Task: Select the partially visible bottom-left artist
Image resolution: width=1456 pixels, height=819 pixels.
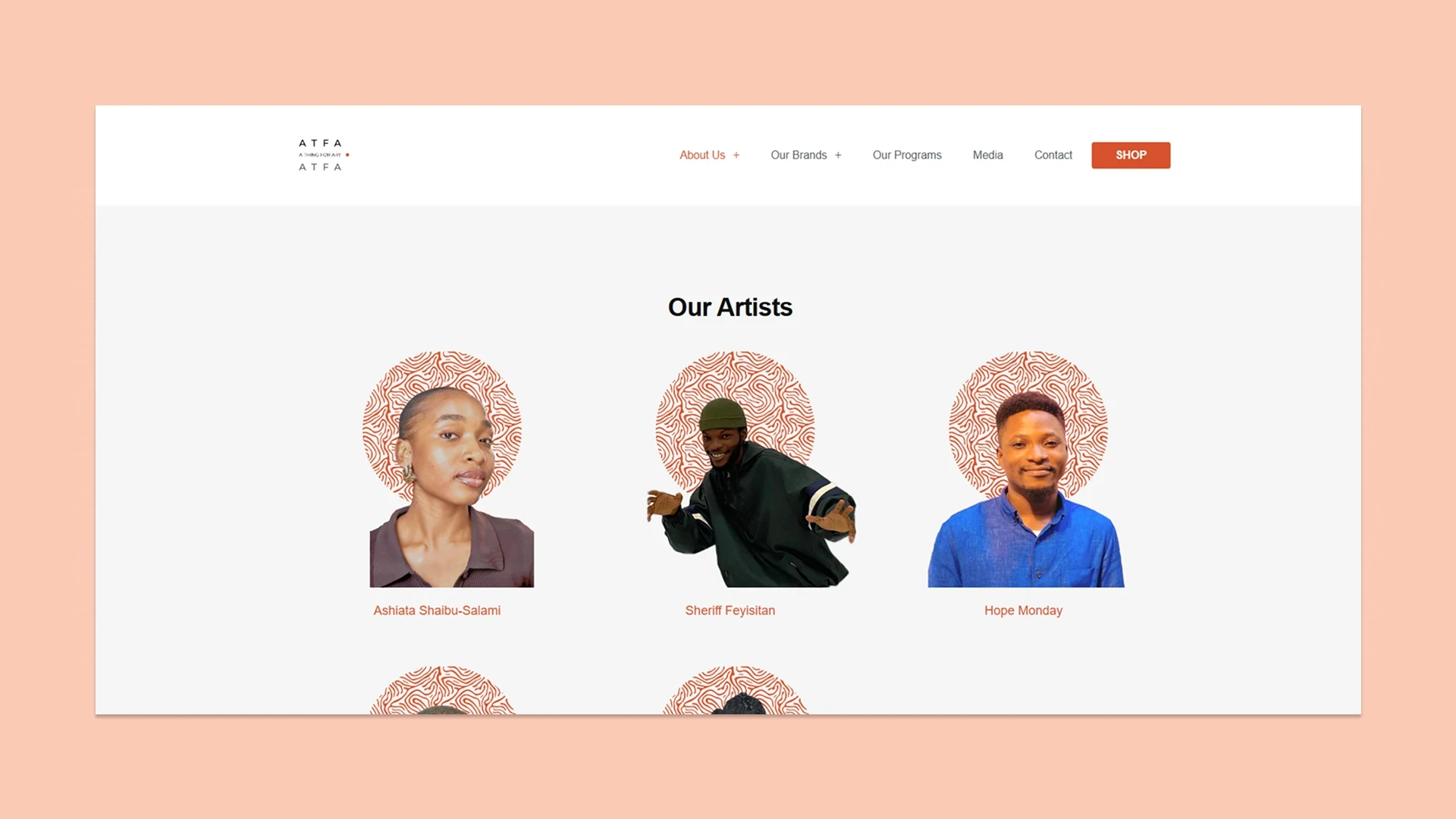Action: point(442,690)
